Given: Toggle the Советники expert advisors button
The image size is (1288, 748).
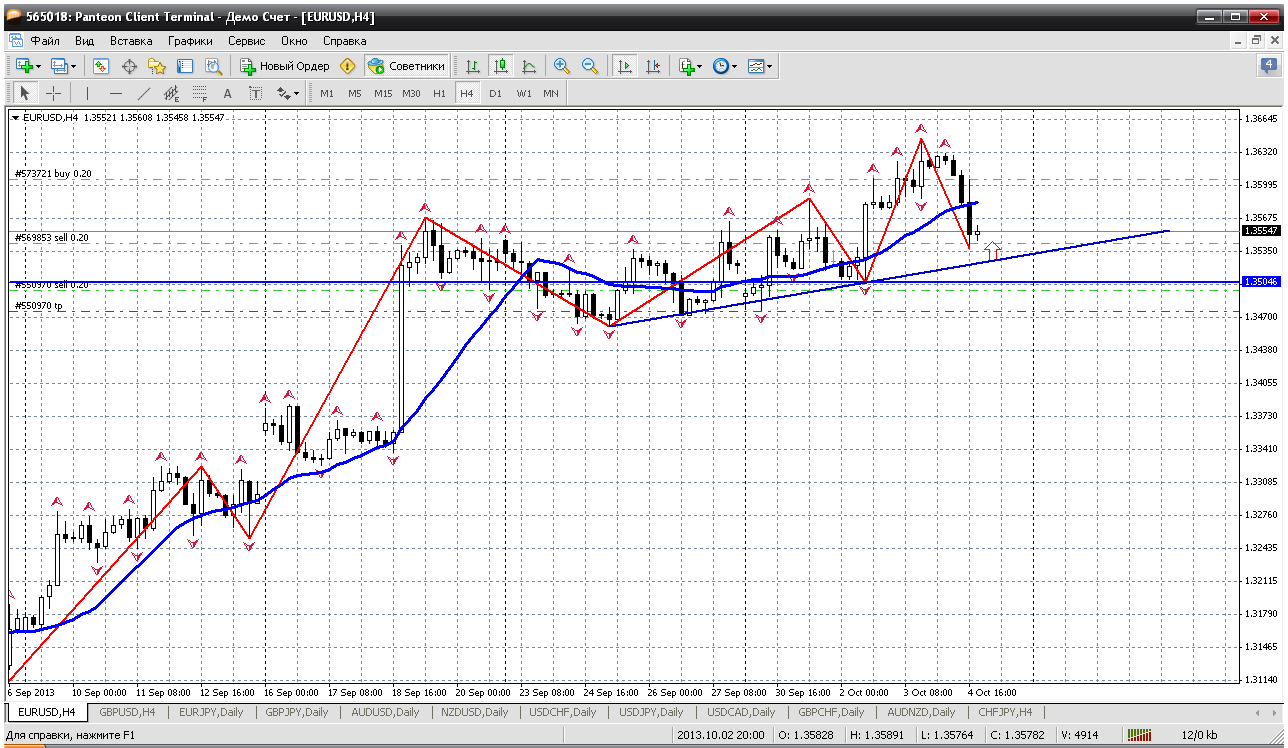Looking at the screenshot, I should click(x=406, y=66).
